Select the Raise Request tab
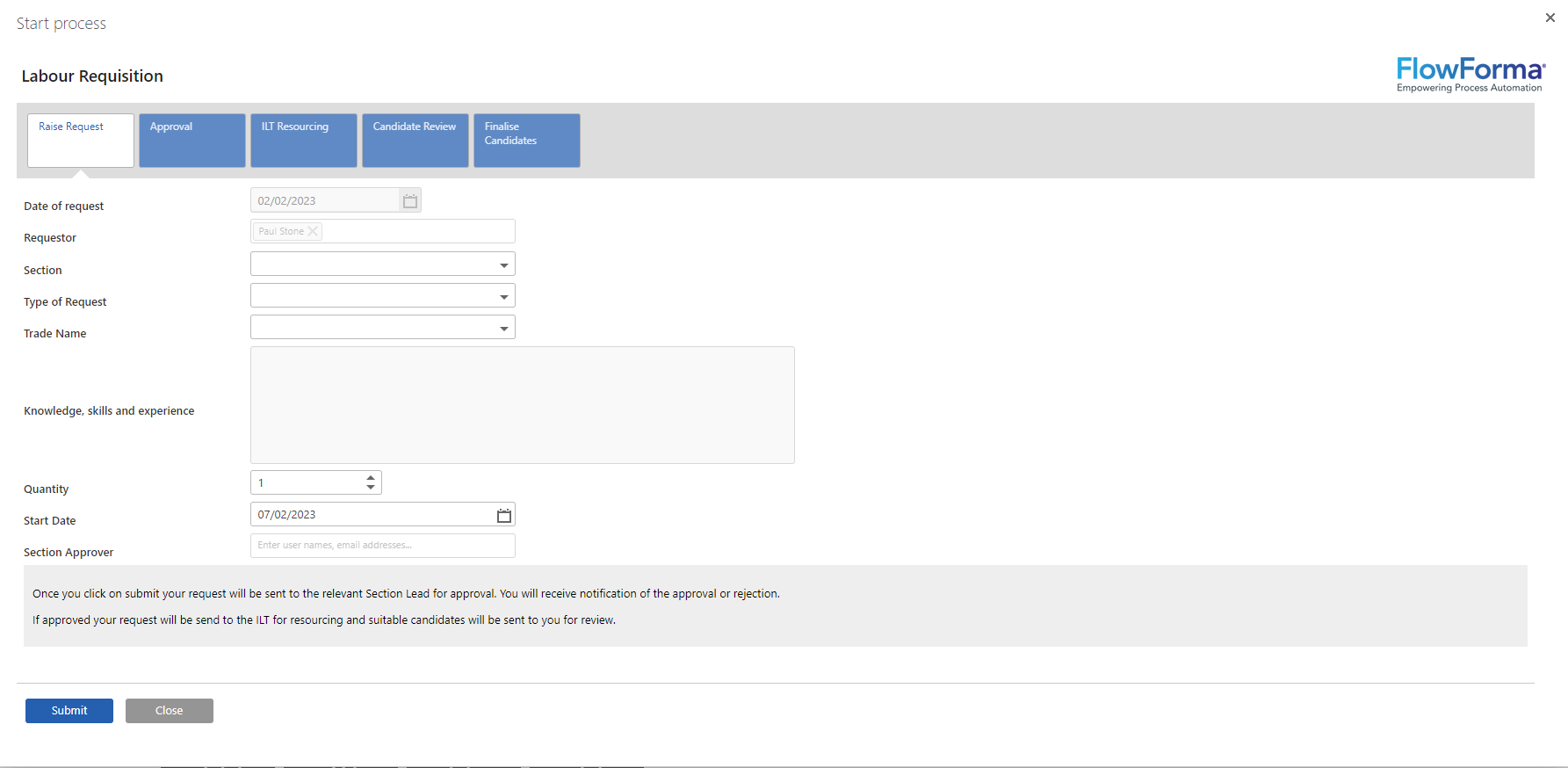Viewport: 1568px width, 768px height. tap(81, 140)
